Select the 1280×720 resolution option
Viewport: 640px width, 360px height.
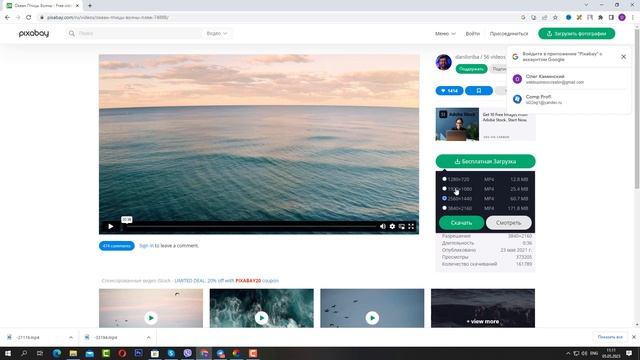(x=444, y=179)
